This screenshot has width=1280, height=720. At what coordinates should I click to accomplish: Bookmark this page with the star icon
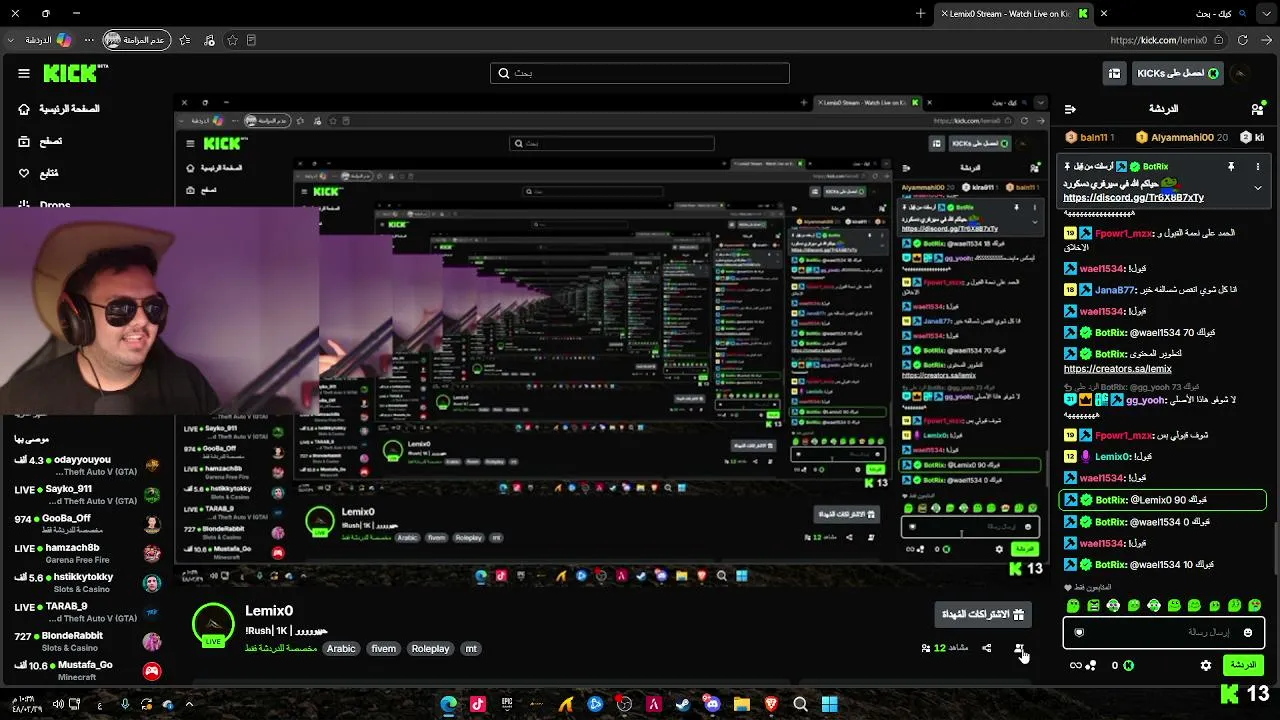(232, 40)
